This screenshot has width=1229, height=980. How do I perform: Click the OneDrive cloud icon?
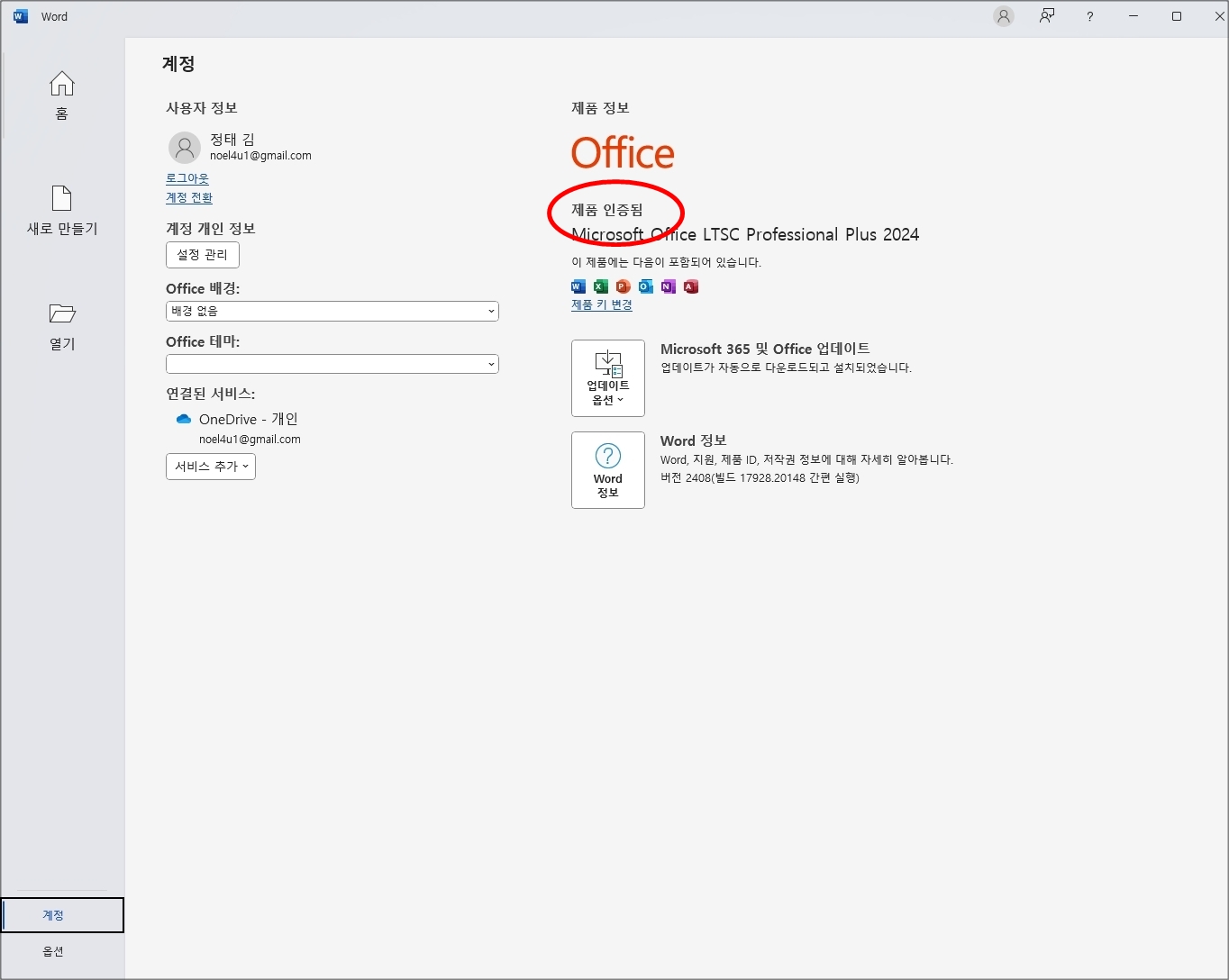pos(184,420)
